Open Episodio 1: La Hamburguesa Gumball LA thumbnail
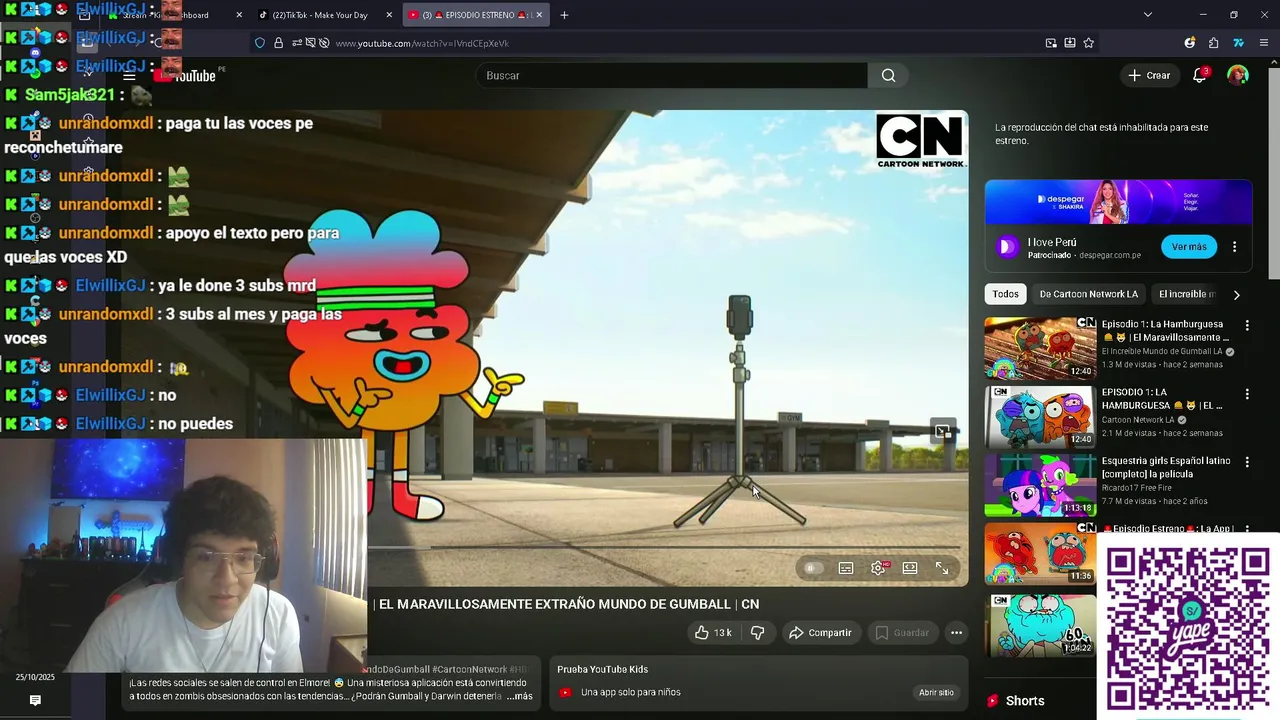Screen dimensions: 1280x720 (x=1040, y=348)
